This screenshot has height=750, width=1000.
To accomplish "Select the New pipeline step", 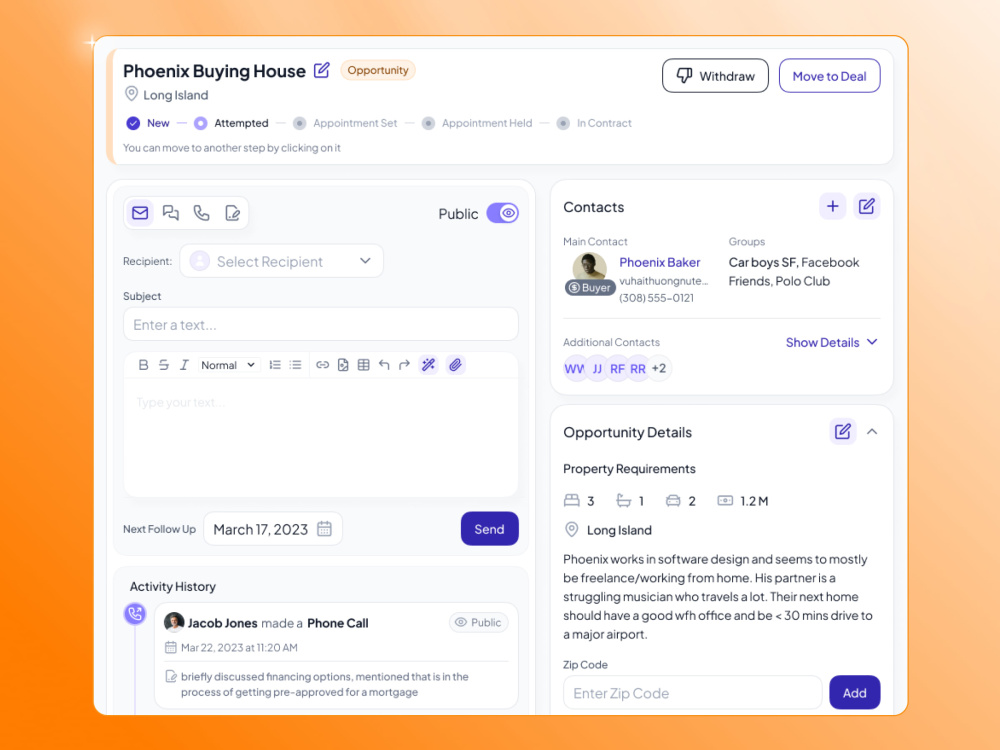I will [148, 123].
